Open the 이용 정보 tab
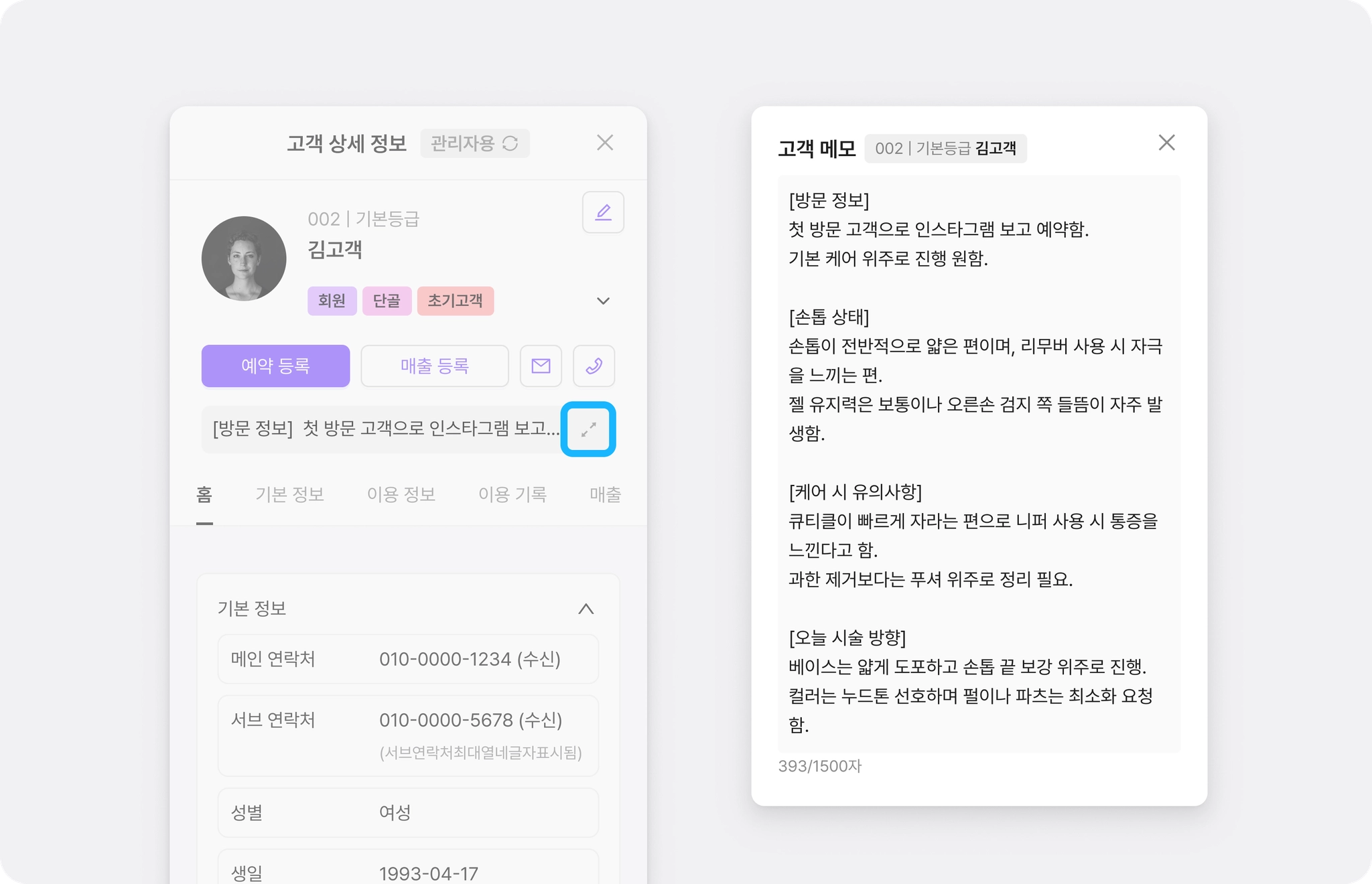 401,494
